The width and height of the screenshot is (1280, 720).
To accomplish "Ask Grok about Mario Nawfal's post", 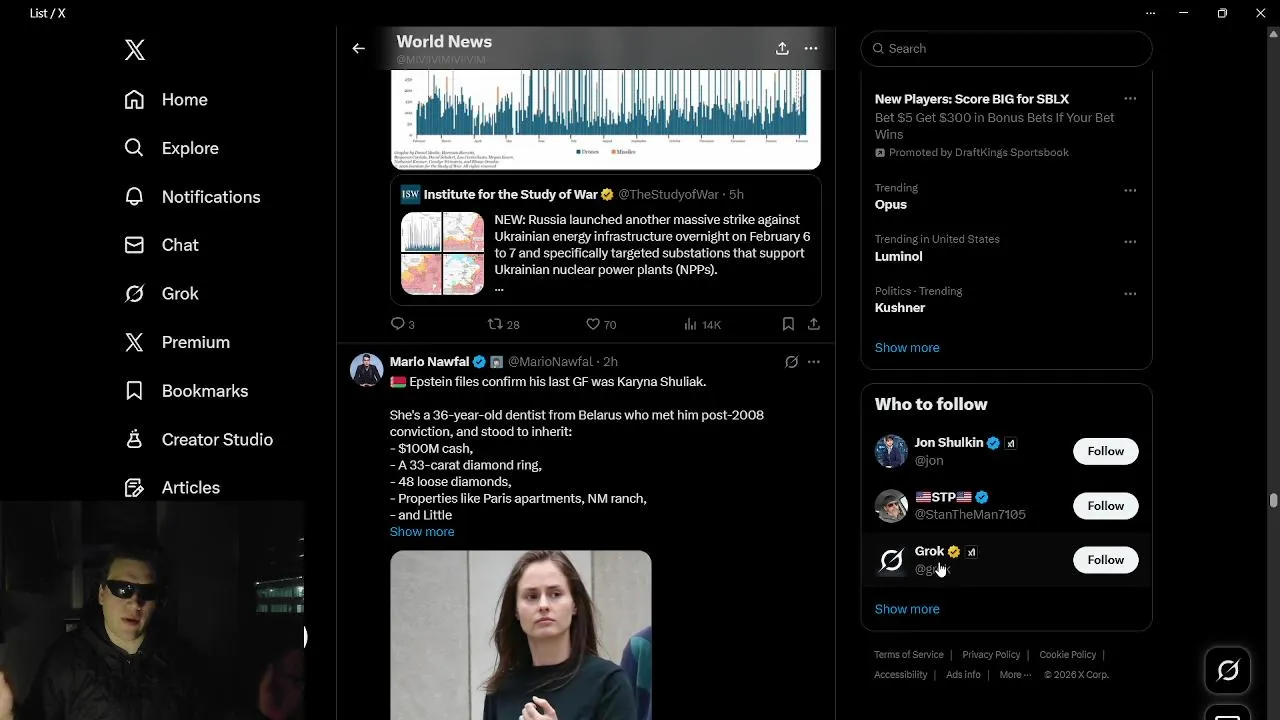I will click(791, 362).
